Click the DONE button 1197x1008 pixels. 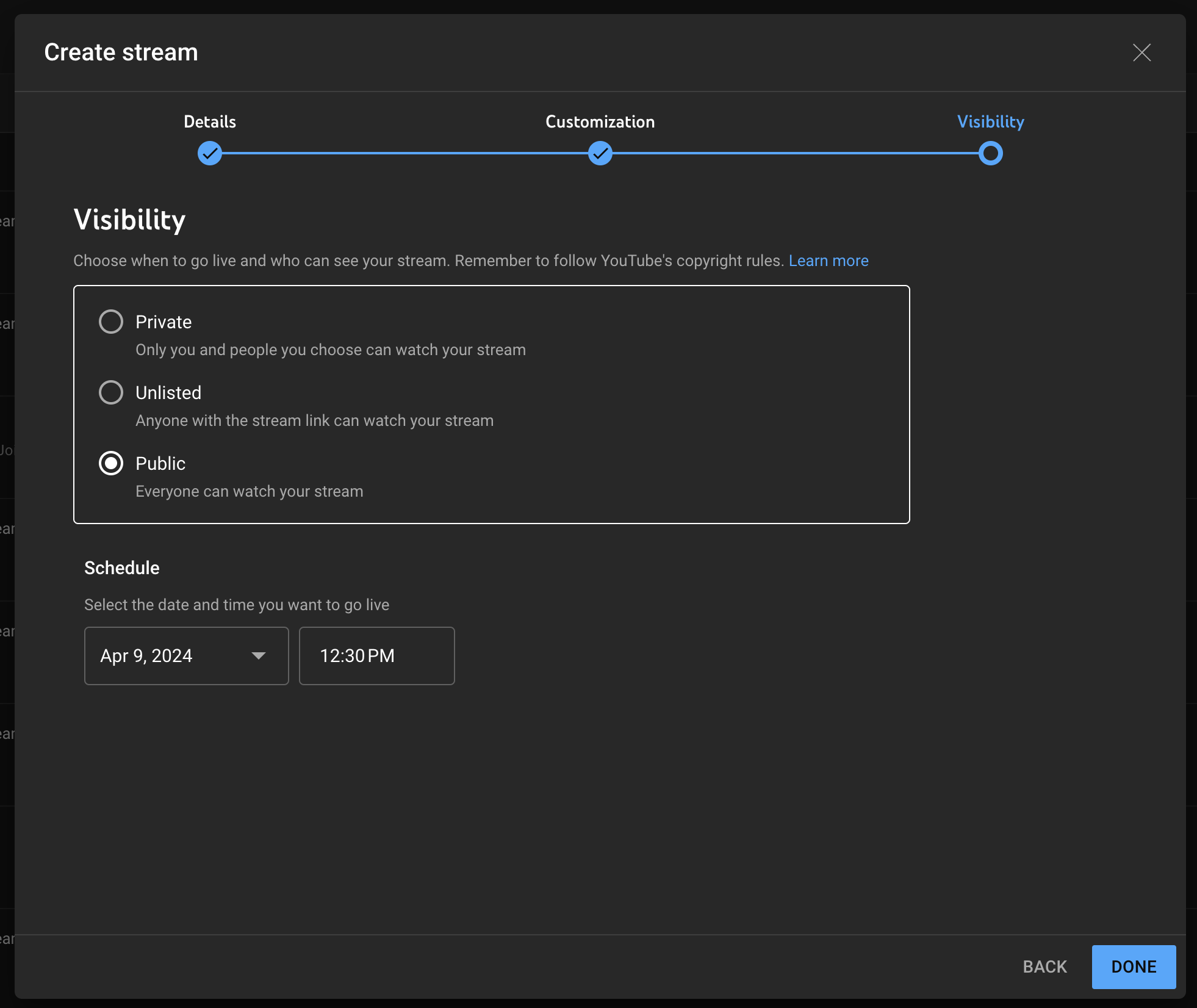click(x=1134, y=967)
